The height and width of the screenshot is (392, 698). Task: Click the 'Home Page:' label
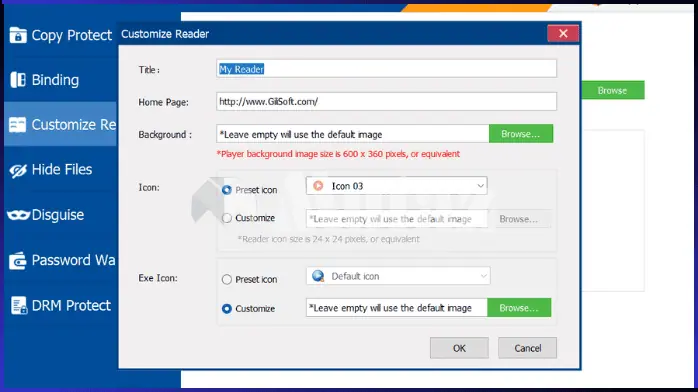click(163, 102)
